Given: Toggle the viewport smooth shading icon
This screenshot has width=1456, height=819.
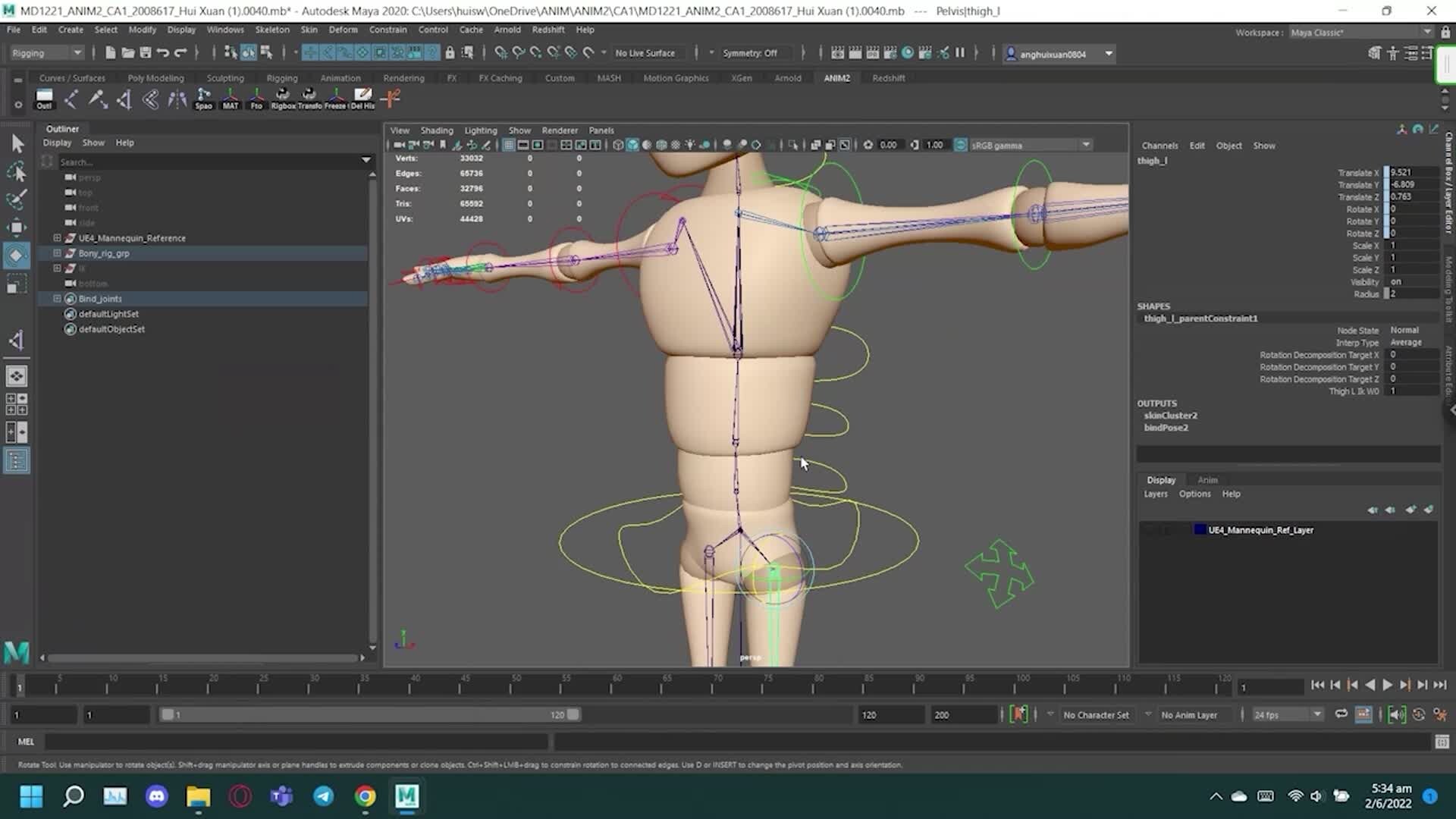Looking at the screenshot, I should point(632,145).
